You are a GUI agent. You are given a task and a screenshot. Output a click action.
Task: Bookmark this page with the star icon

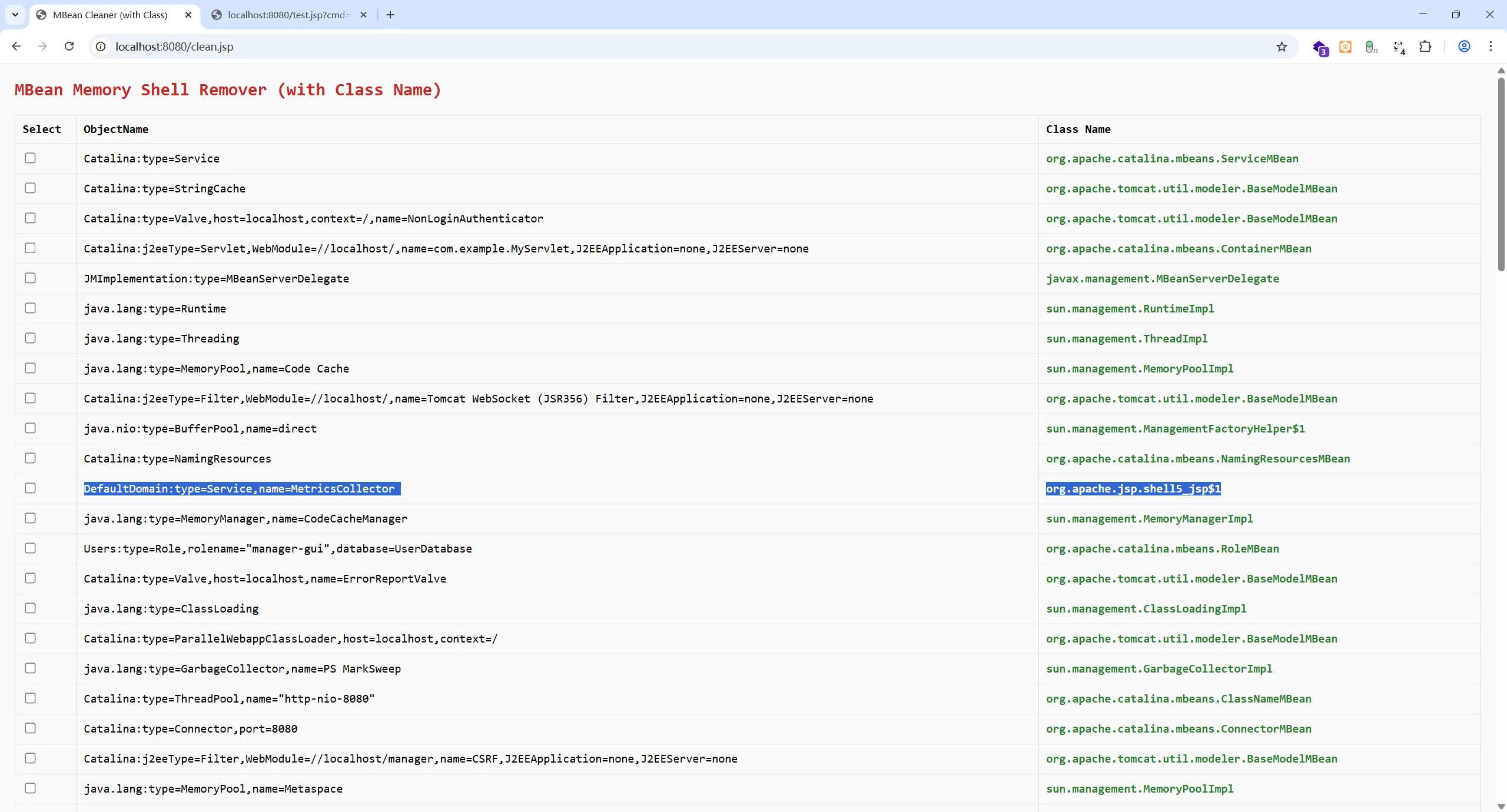[x=1282, y=46]
